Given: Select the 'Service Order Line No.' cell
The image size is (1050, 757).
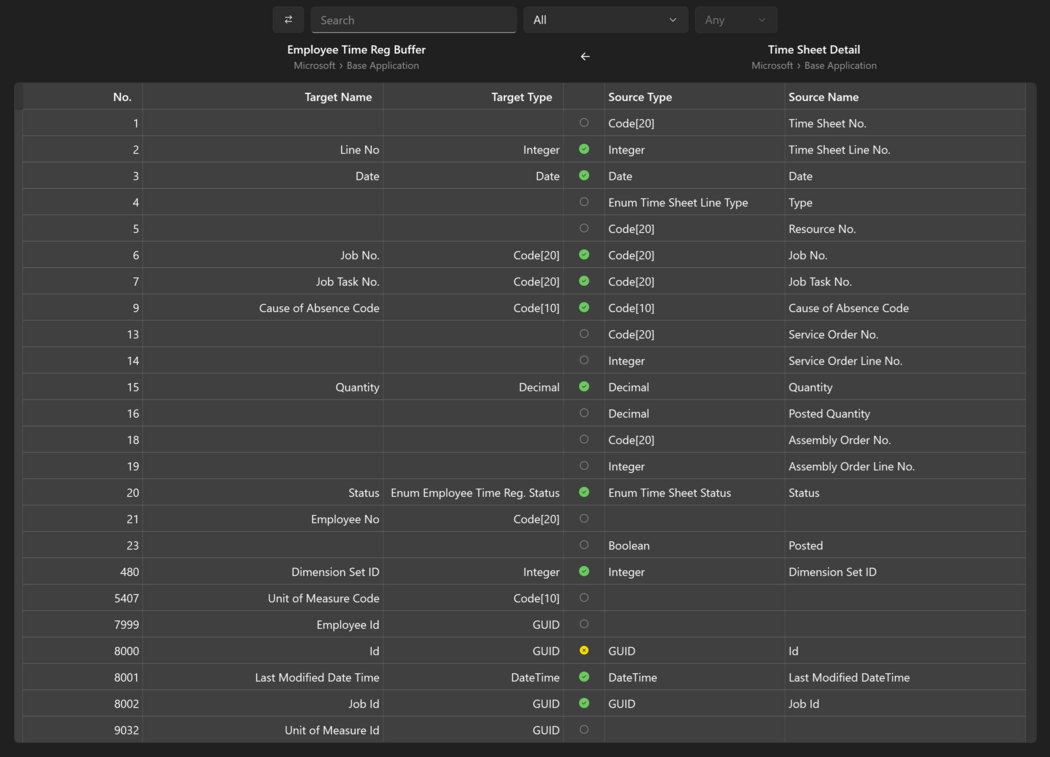Looking at the screenshot, I should 905,360.
